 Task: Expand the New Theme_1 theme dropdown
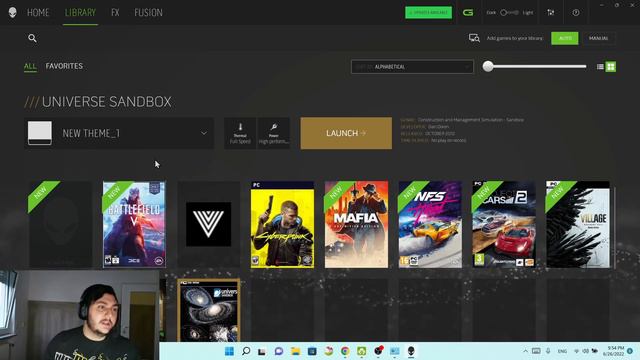coord(204,133)
